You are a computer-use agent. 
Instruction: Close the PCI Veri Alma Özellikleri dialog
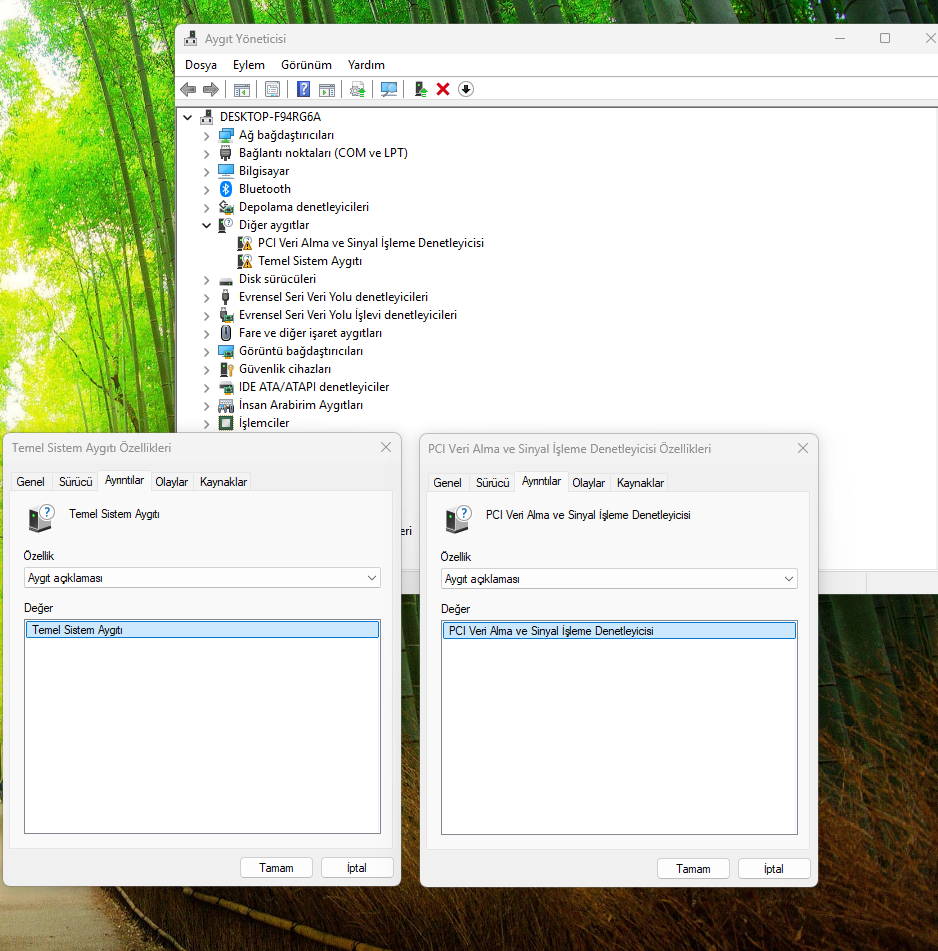click(x=803, y=448)
